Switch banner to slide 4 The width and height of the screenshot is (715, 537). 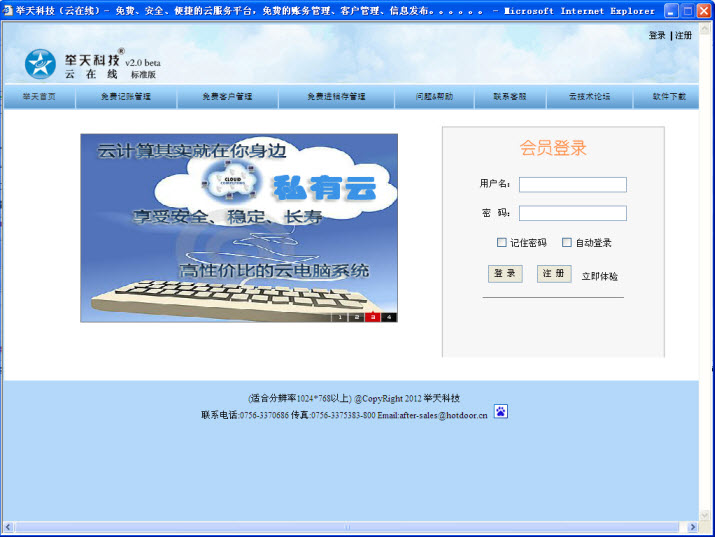tap(389, 317)
